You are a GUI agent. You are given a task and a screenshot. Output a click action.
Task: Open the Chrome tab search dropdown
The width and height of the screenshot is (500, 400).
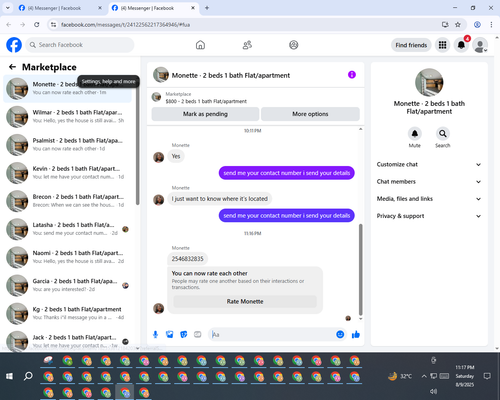point(7,8)
